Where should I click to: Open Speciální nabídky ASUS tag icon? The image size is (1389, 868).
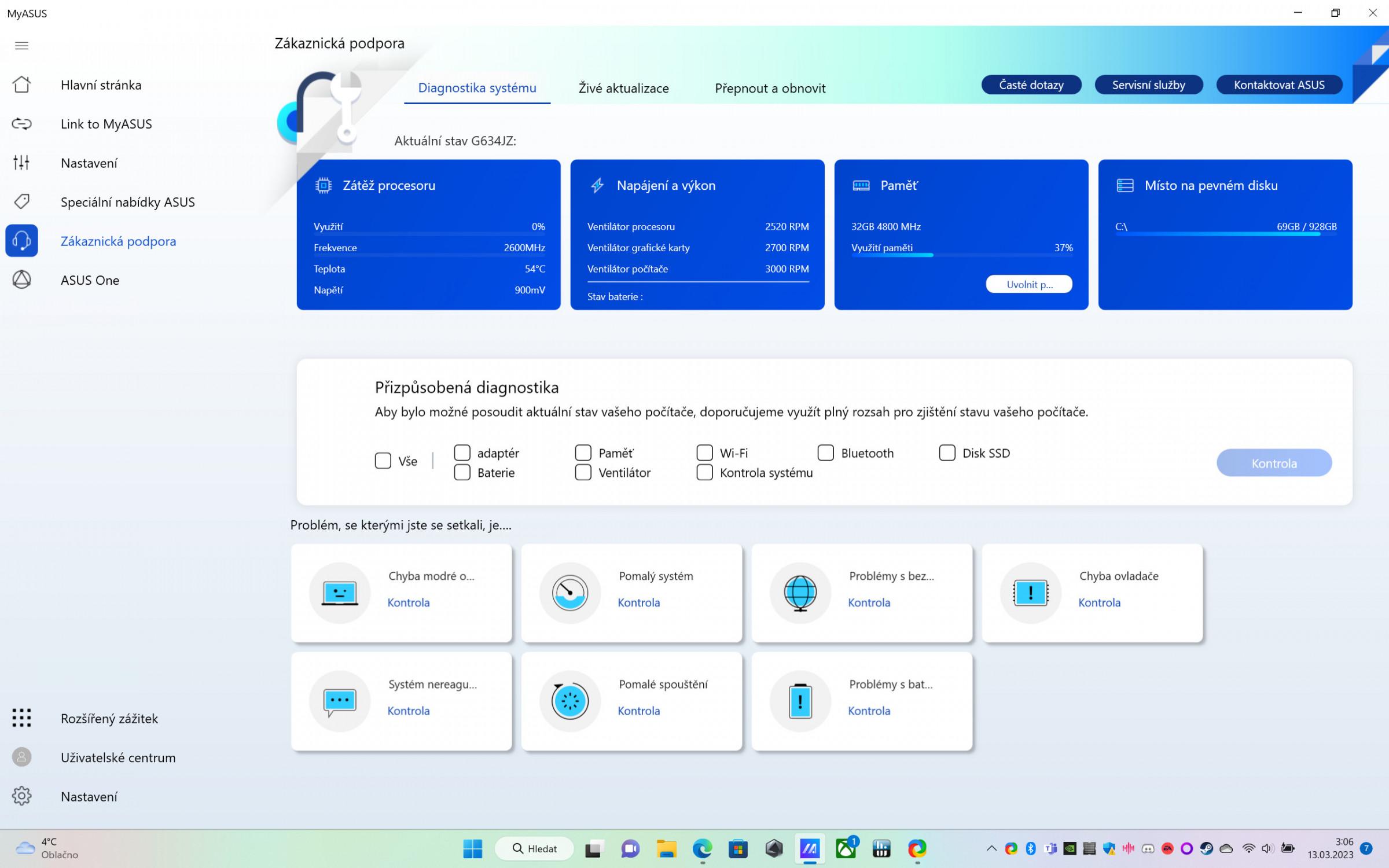21,201
